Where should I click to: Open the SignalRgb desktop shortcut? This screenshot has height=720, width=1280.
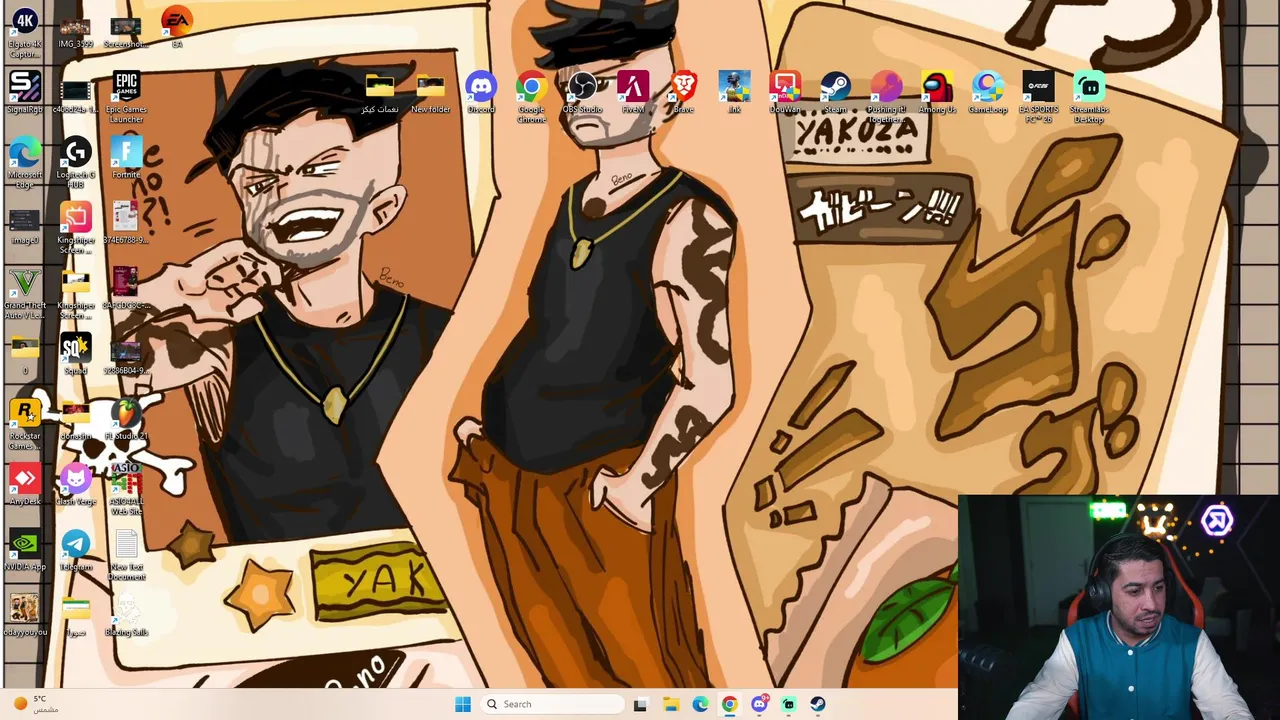point(25,93)
